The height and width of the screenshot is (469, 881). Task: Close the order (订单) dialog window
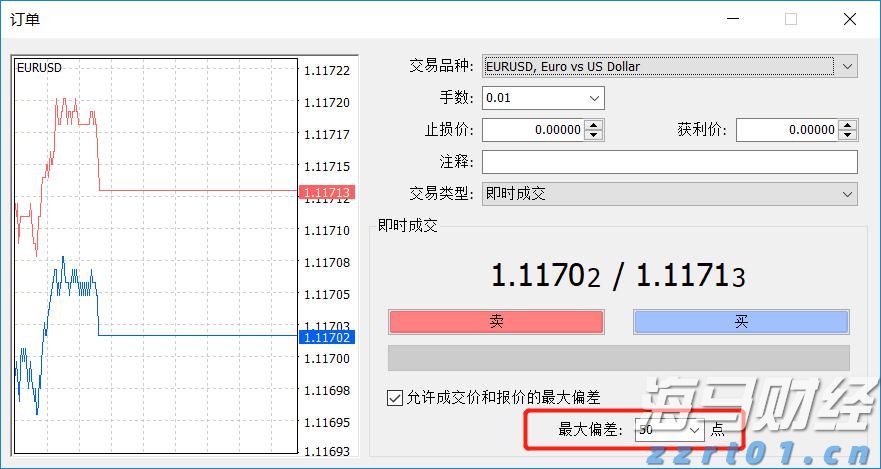849,19
